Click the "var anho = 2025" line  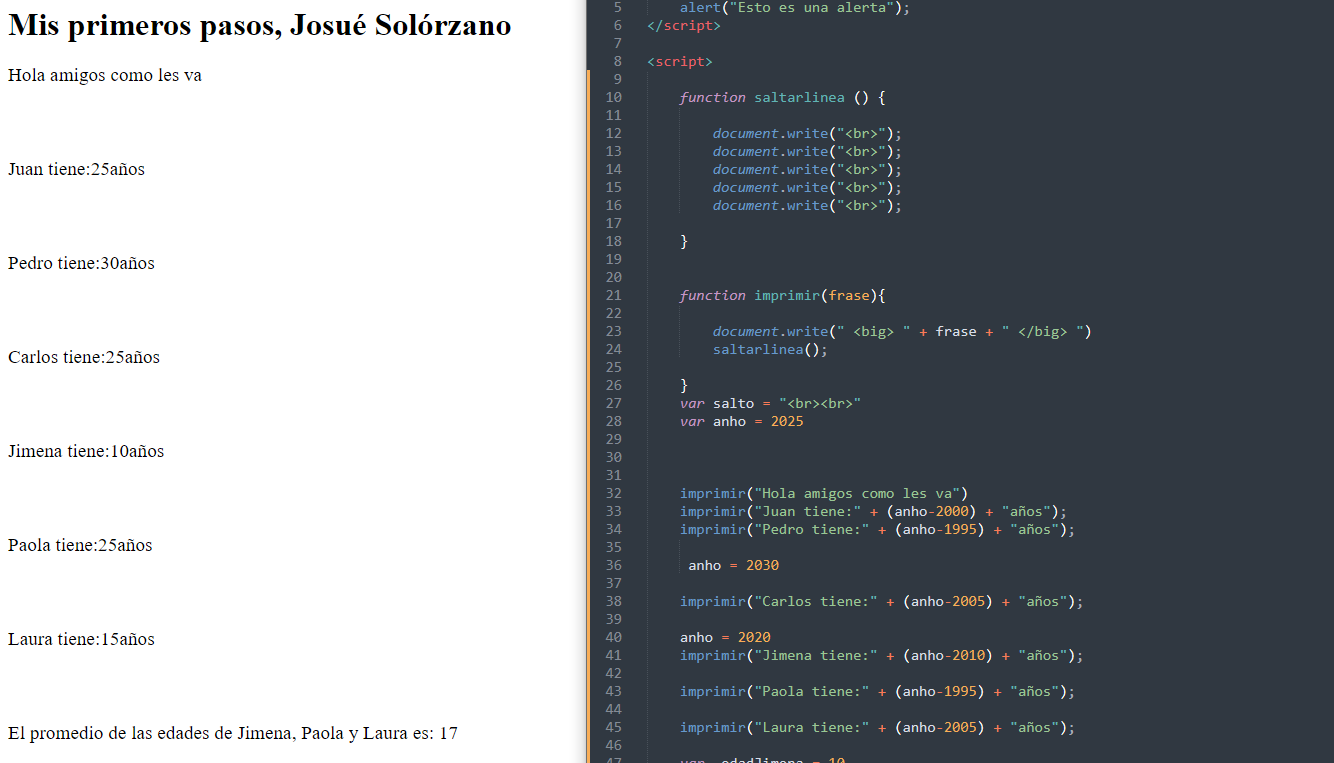[x=742, y=421]
